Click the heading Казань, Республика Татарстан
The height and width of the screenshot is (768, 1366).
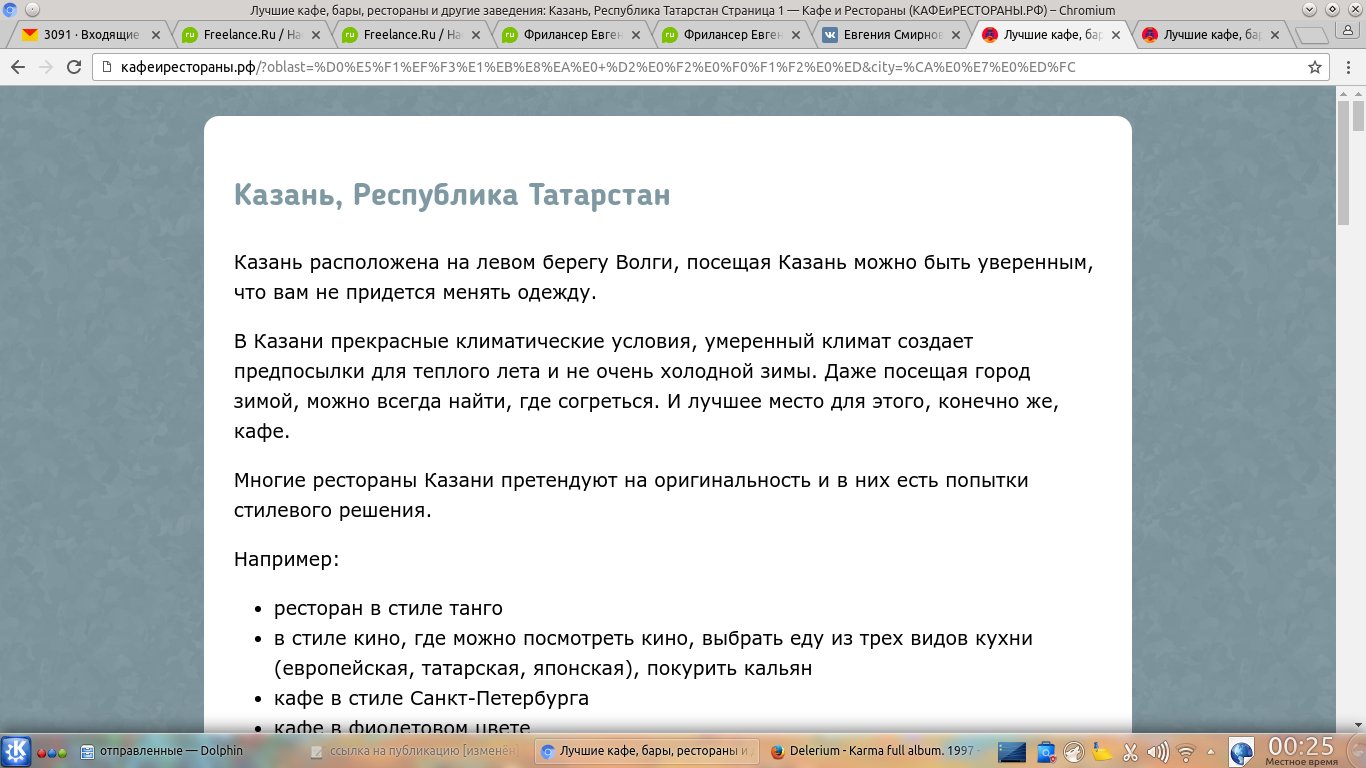(x=452, y=195)
